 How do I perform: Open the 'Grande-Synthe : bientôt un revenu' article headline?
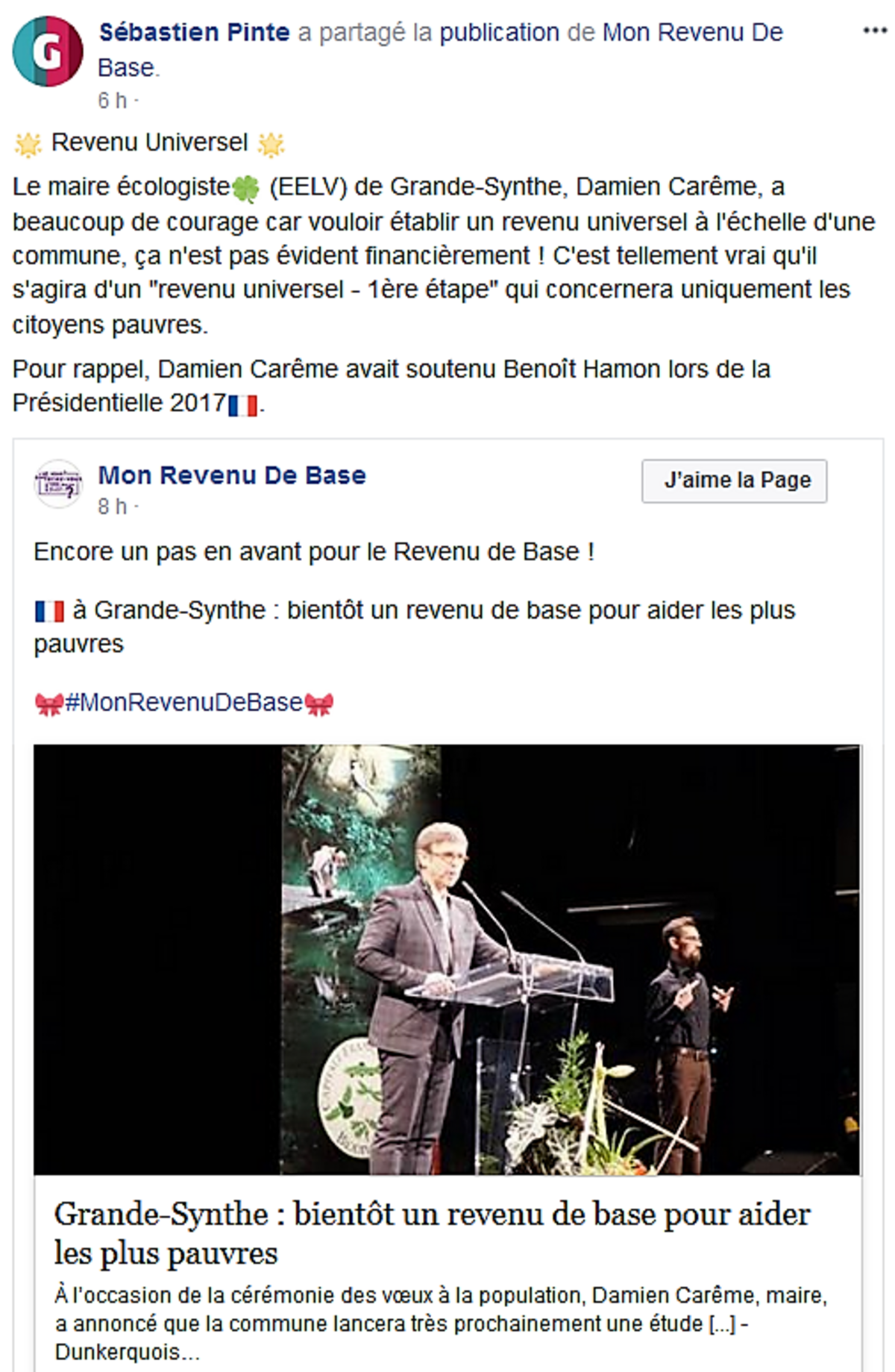pos(431,1233)
